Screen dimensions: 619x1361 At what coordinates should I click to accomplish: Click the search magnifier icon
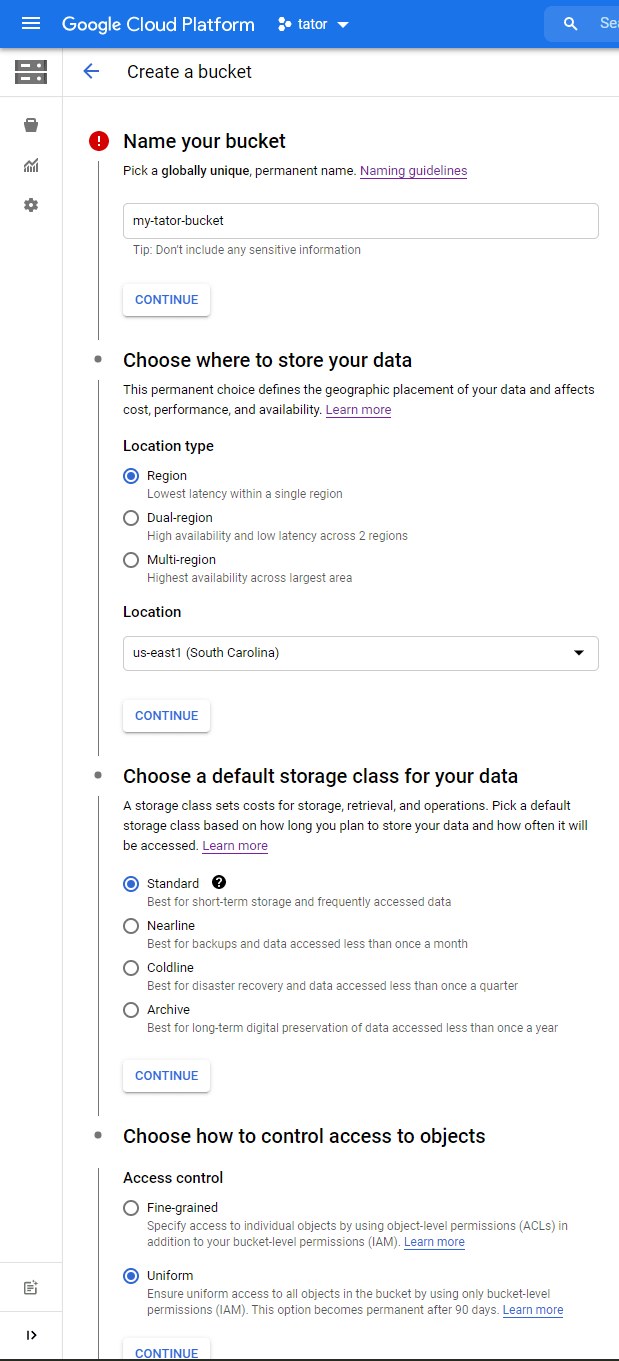tap(571, 23)
